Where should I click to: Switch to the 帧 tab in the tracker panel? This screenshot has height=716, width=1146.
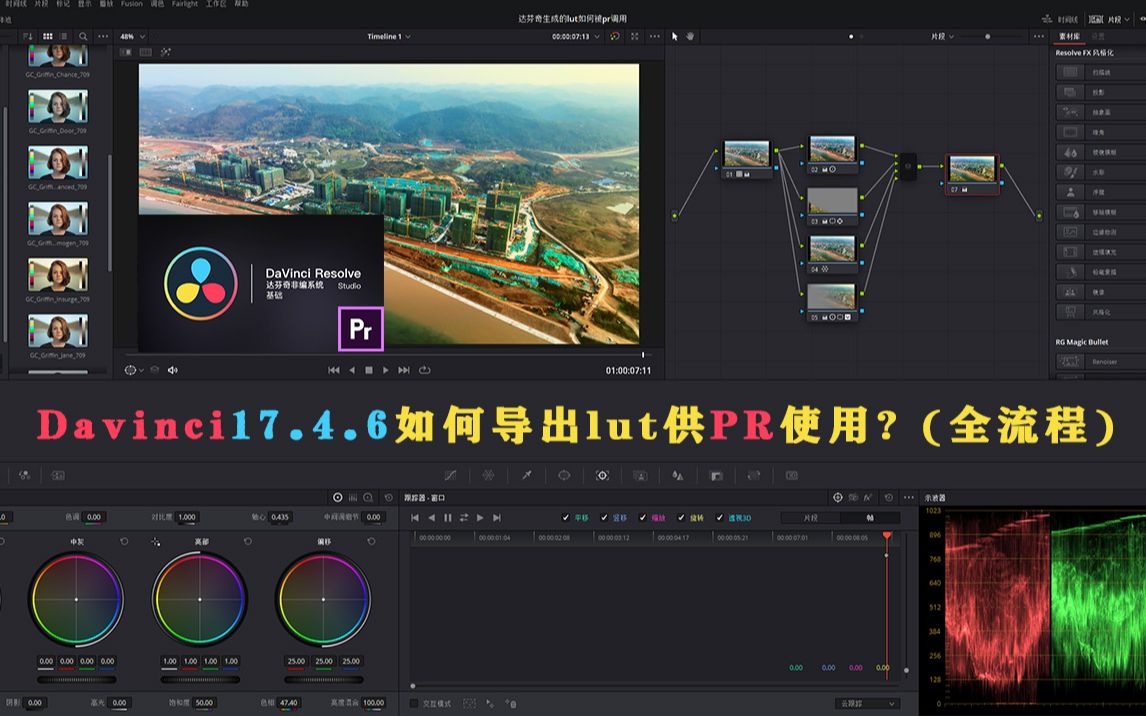coord(872,517)
